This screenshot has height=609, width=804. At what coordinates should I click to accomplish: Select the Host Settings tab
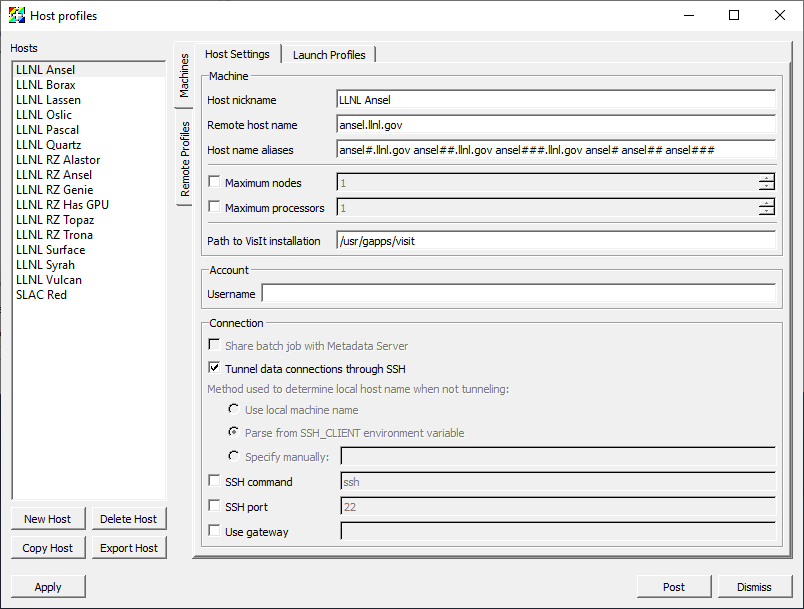tap(237, 54)
